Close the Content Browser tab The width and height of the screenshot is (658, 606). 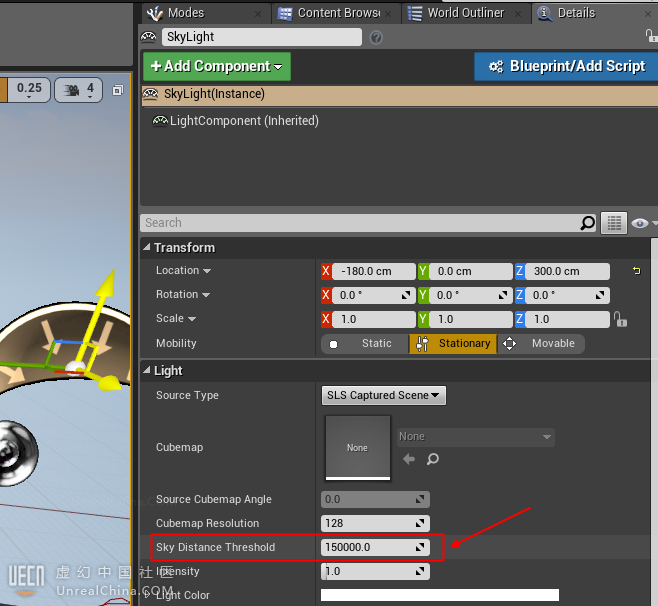[x=388, y=14]
